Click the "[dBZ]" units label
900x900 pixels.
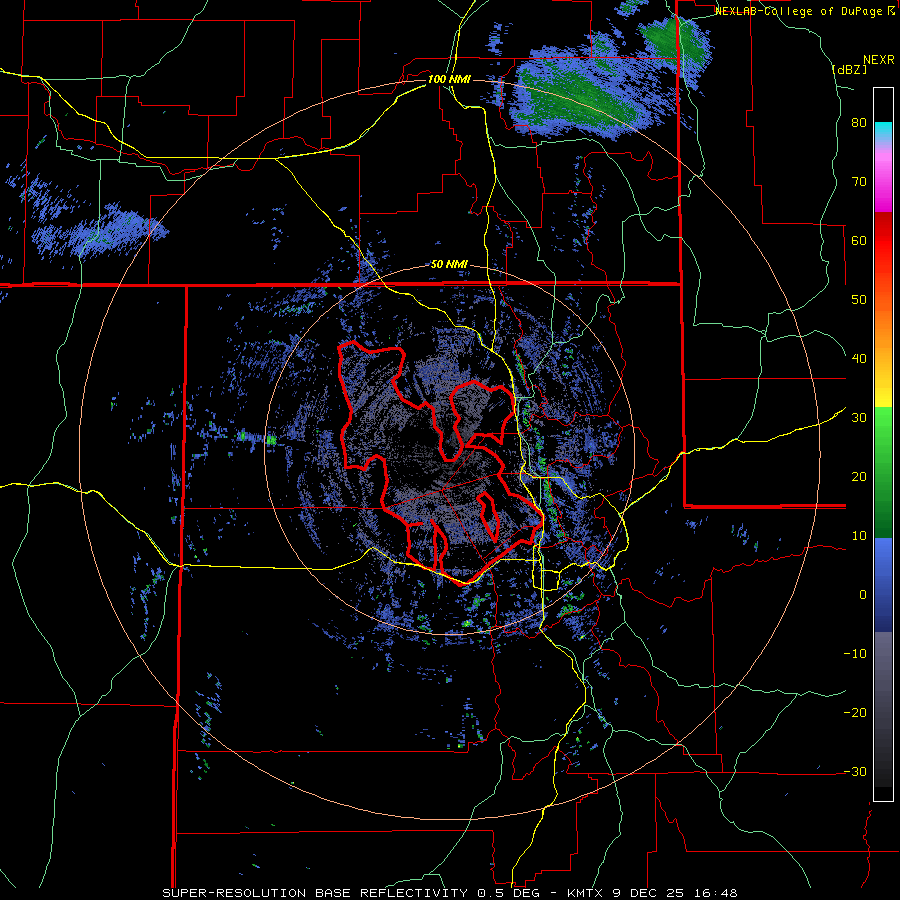pos(850,69)
